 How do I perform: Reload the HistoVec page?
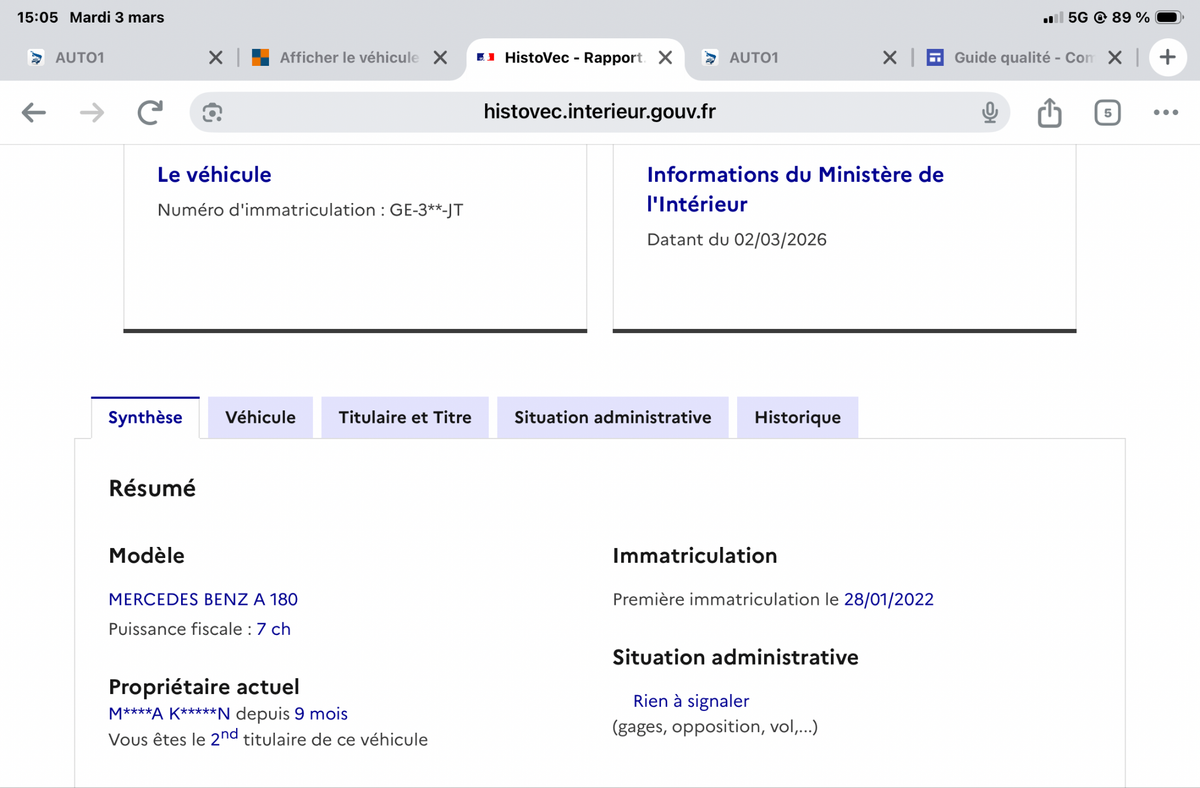[150, 113]
